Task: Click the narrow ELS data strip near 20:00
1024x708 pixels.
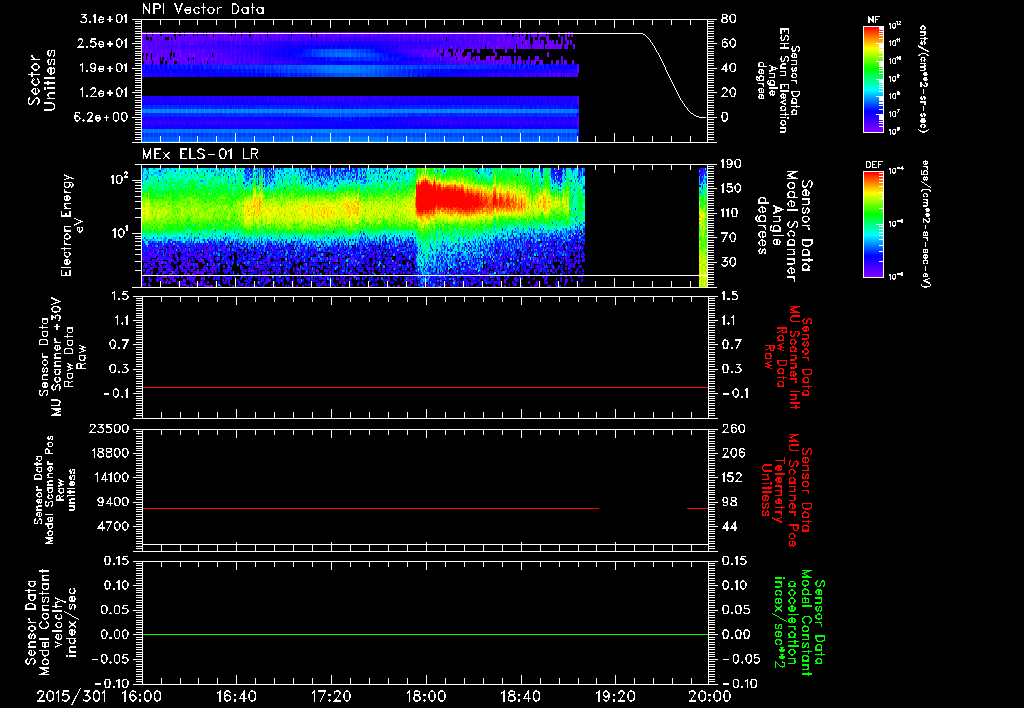Action: pos(703,227)
